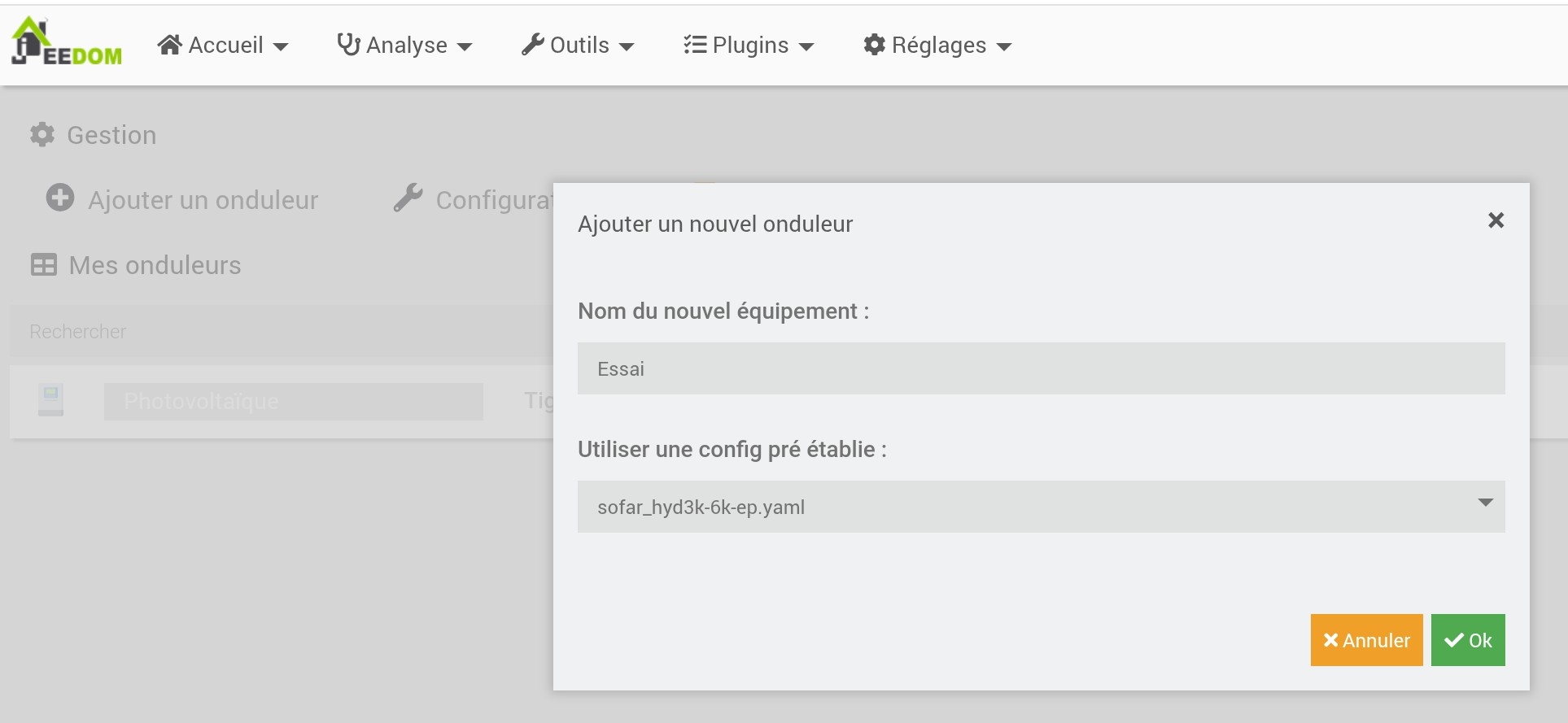Screen dimensions: 1568x723
Task: Open the pre-established config dropdown
Action: (x=1041, y=507)
